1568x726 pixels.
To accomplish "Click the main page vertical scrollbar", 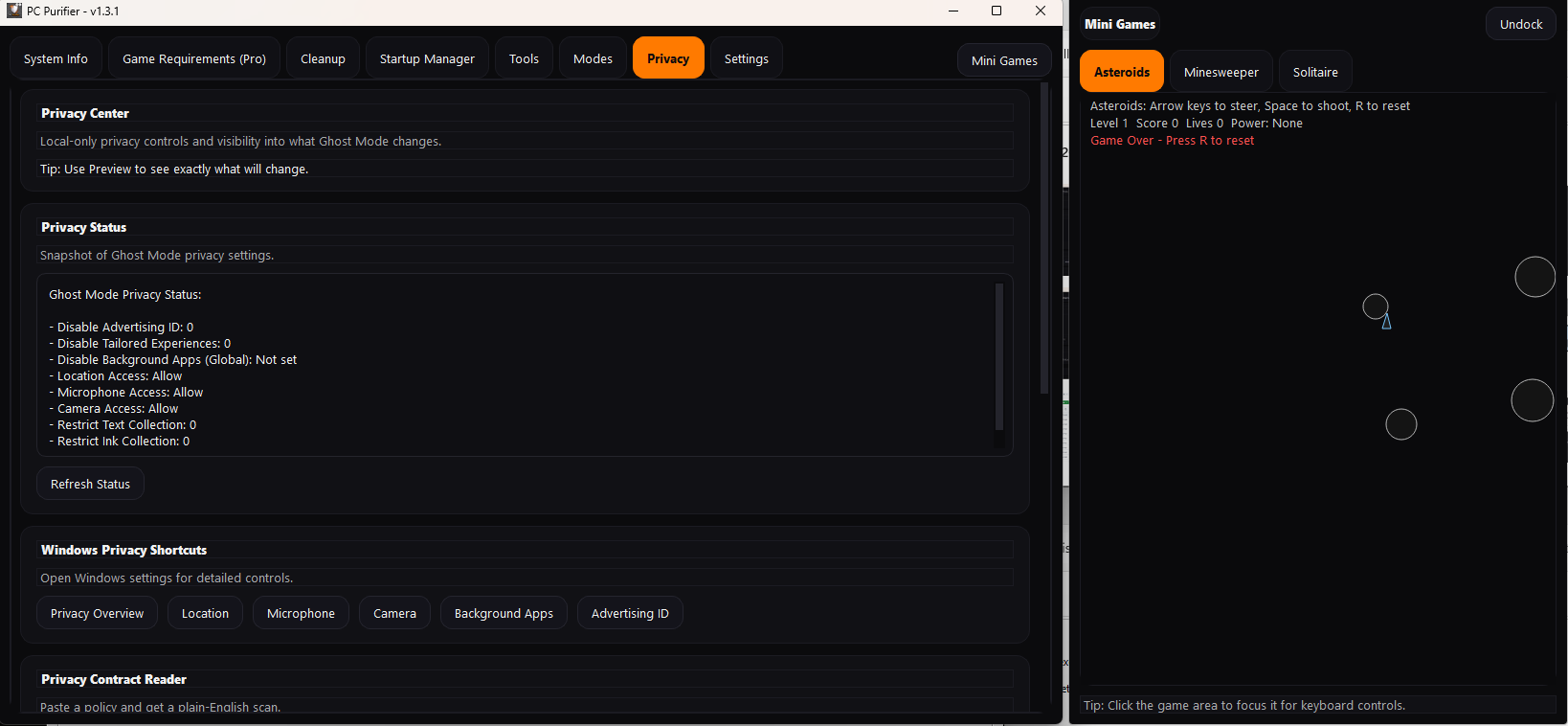I will (x=1044, y=239).
